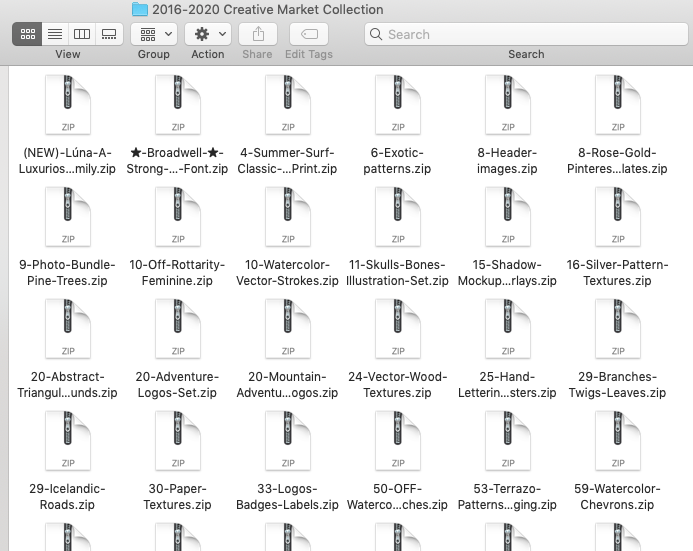
Task: Select the 30-Paper-Textures.zip icon
Action: (x=178, y=441)
